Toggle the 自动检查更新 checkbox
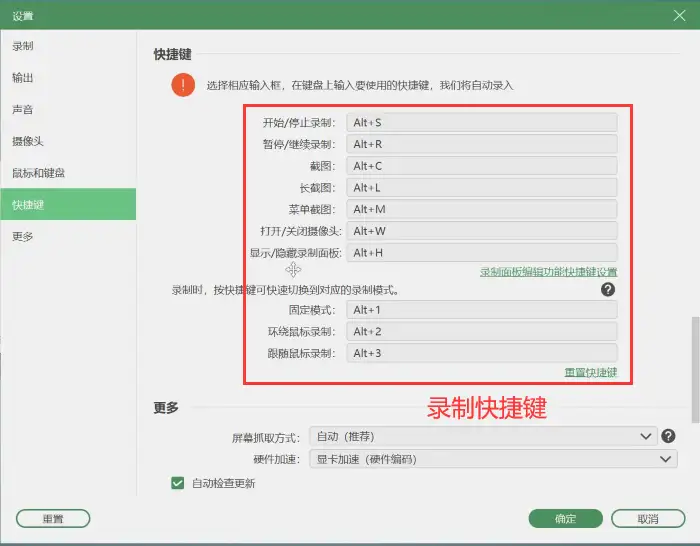Screen dimensions: 700x546 point(178,483)
